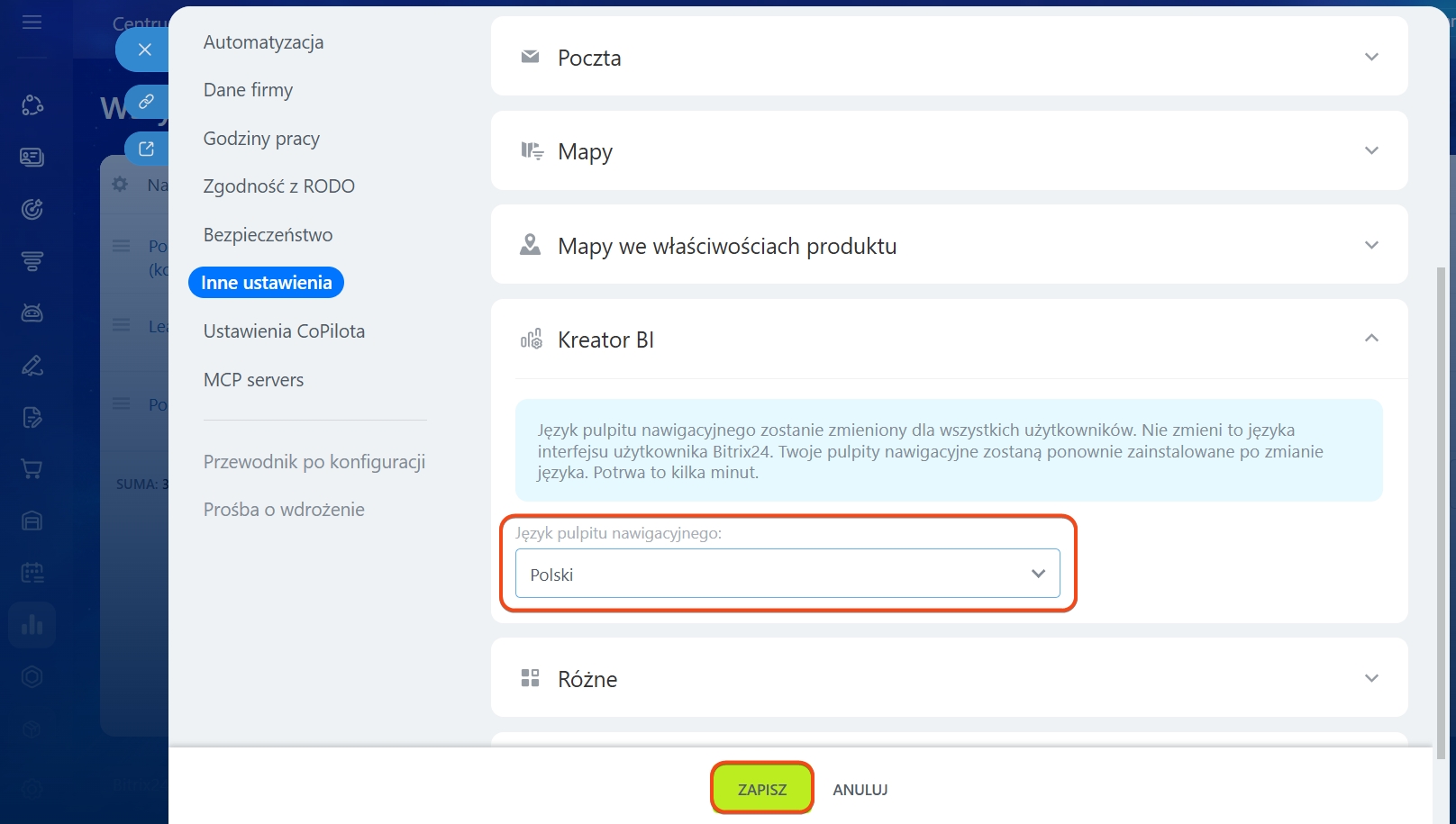Select Bezpieczeństwo in the settings menu
Image resolution: width=1456 pixels, height=824 pixels.
pyautogui.click(x=268, y=235)
